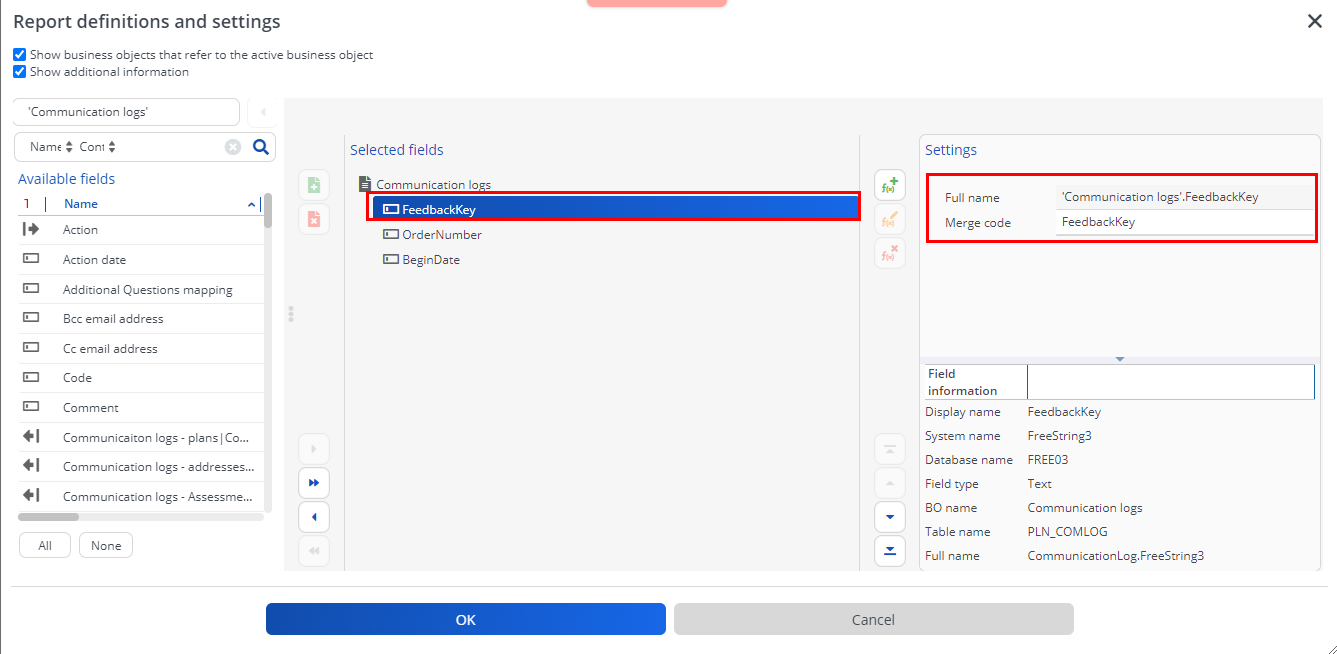Move selected field down one position
The height and width of the screenshot is (654, 1337).
[x=889, y=517]
